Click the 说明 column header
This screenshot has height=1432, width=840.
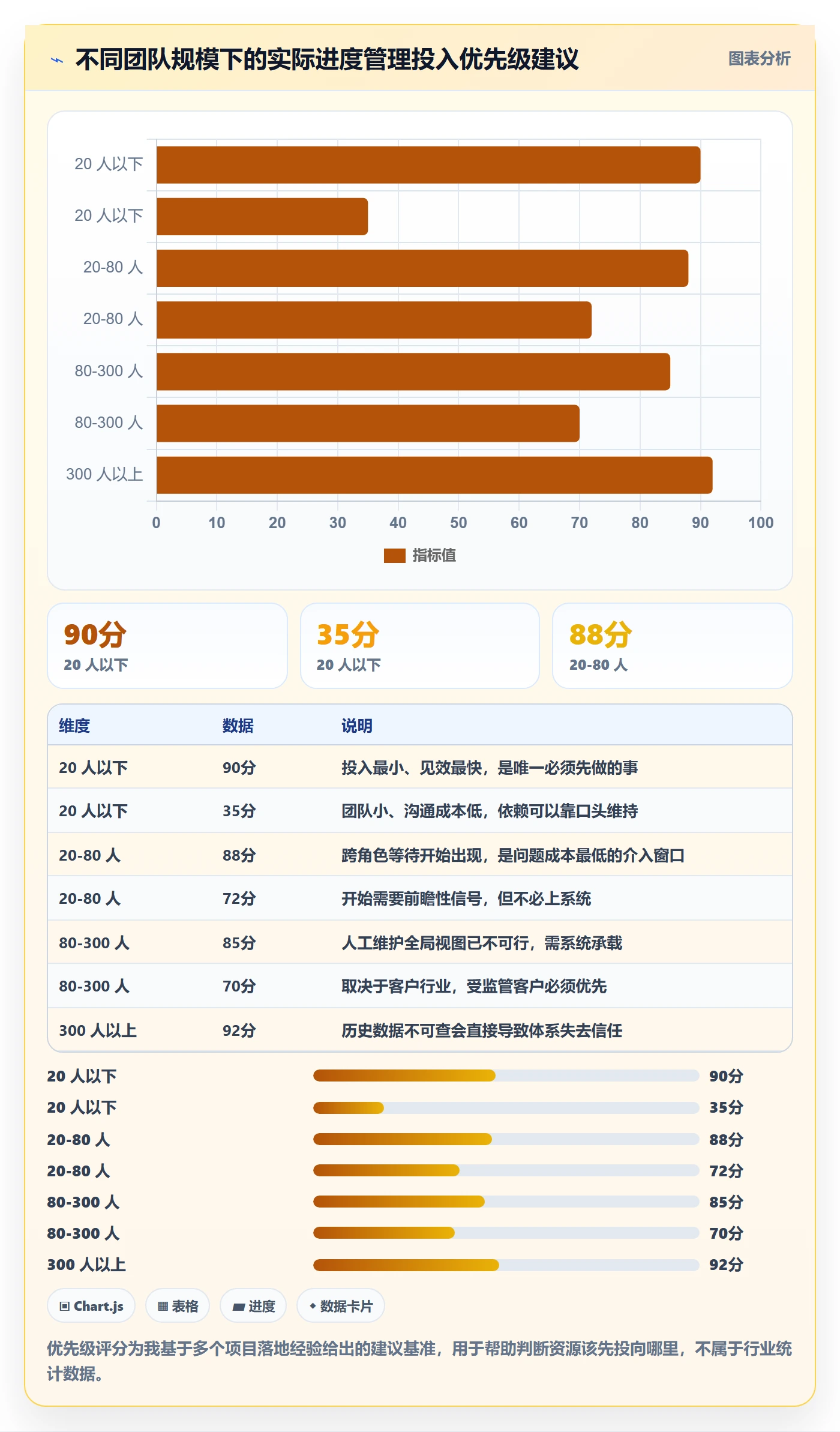(357, 726)
